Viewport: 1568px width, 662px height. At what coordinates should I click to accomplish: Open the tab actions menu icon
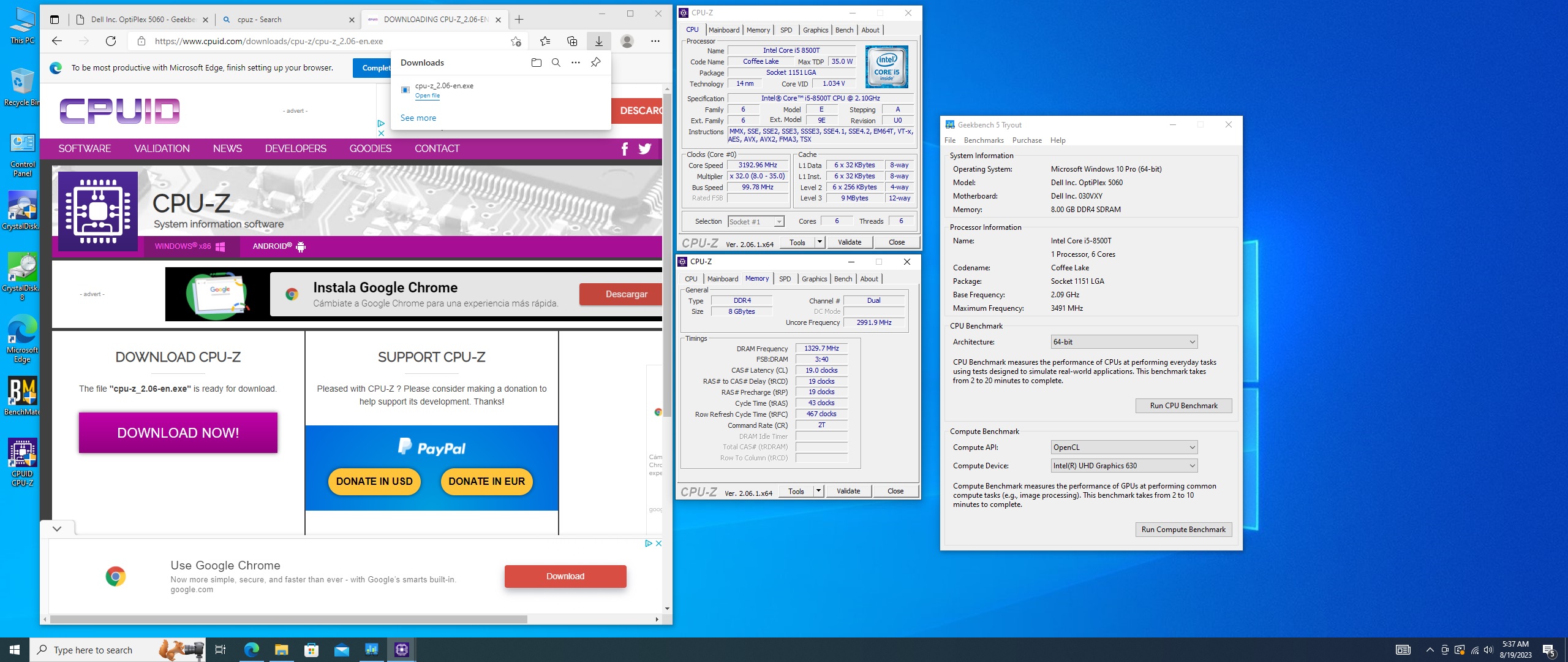55,20
